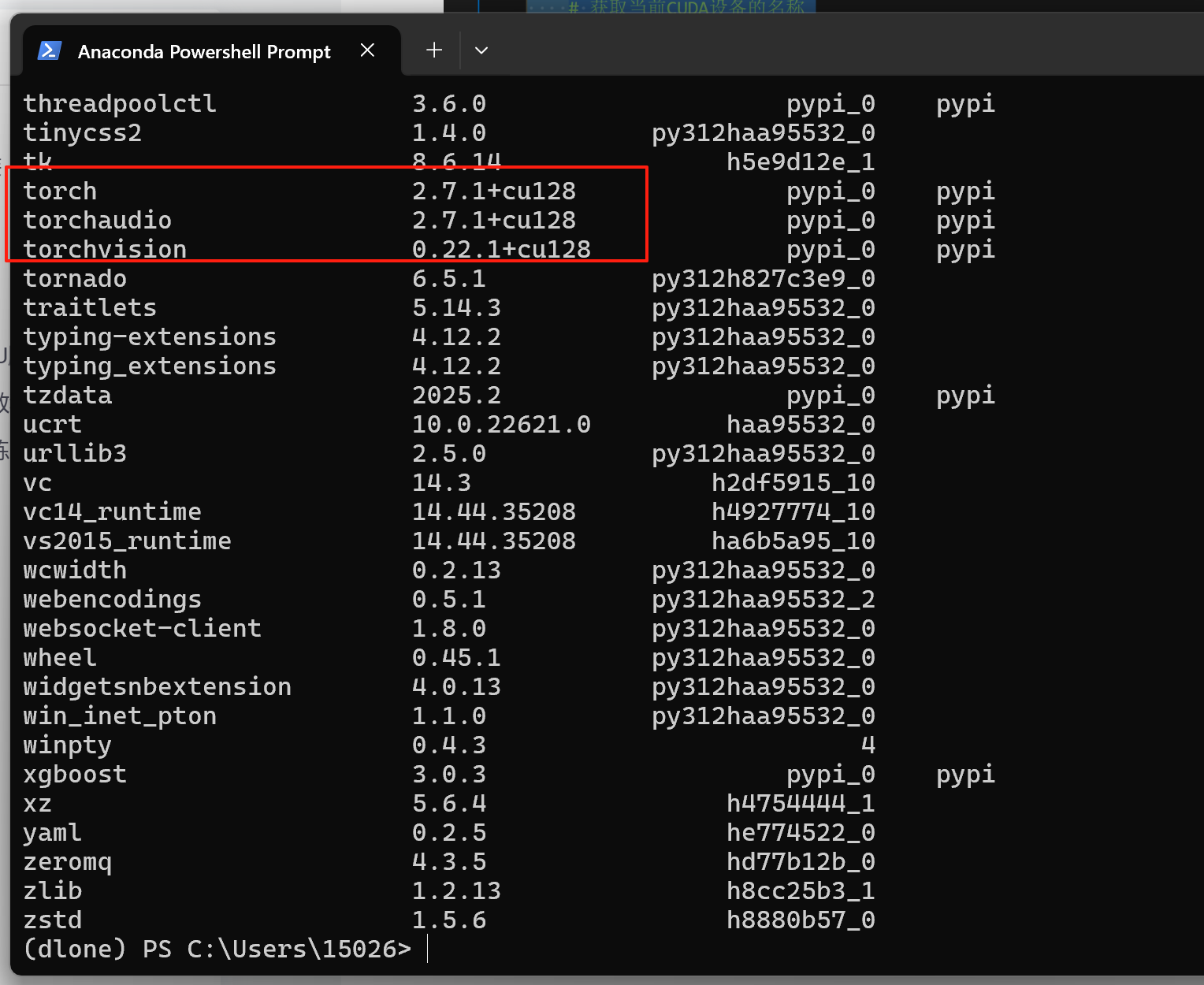This screenshot has width=1204, height=985.
Task: Click the xz package name
Action: pos(38,804)
